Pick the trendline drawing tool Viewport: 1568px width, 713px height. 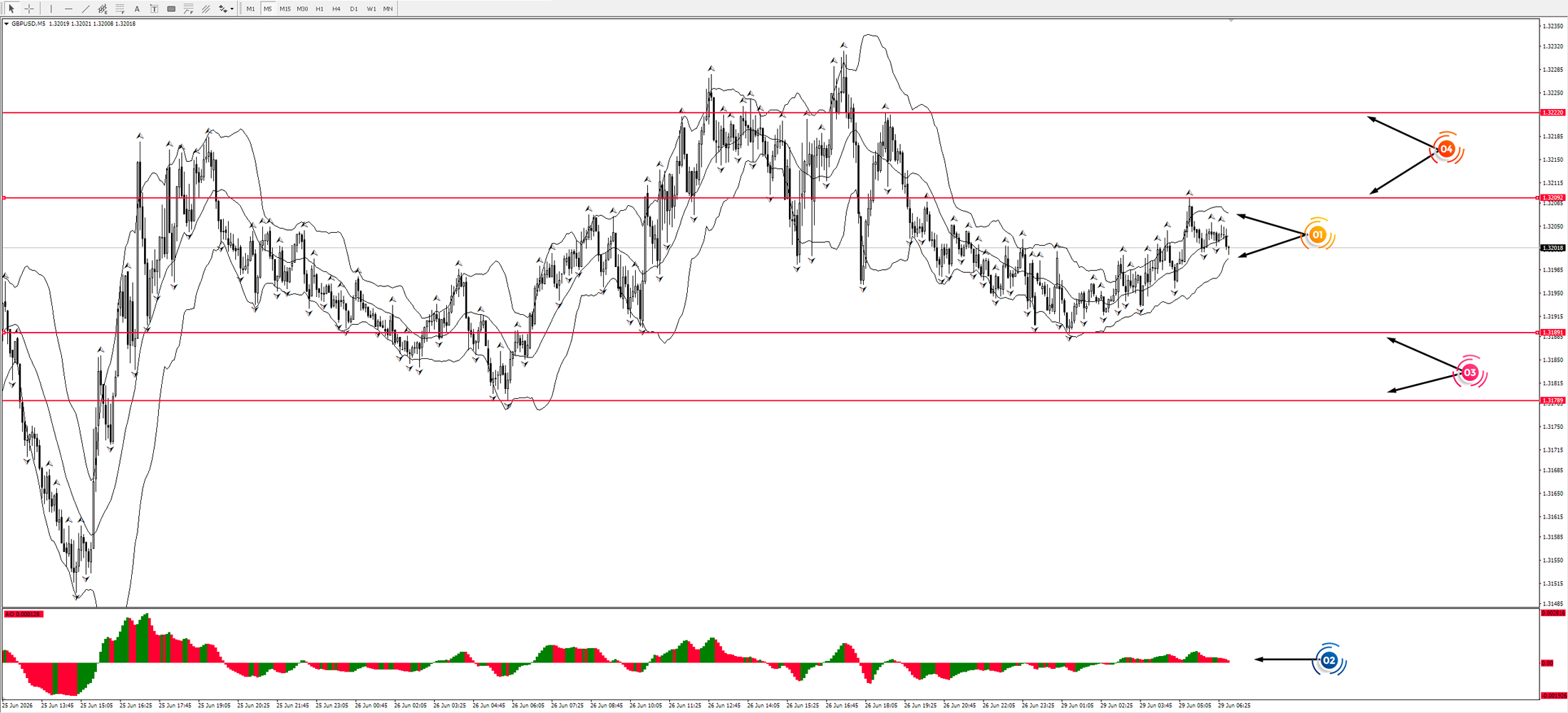[86, 9]
